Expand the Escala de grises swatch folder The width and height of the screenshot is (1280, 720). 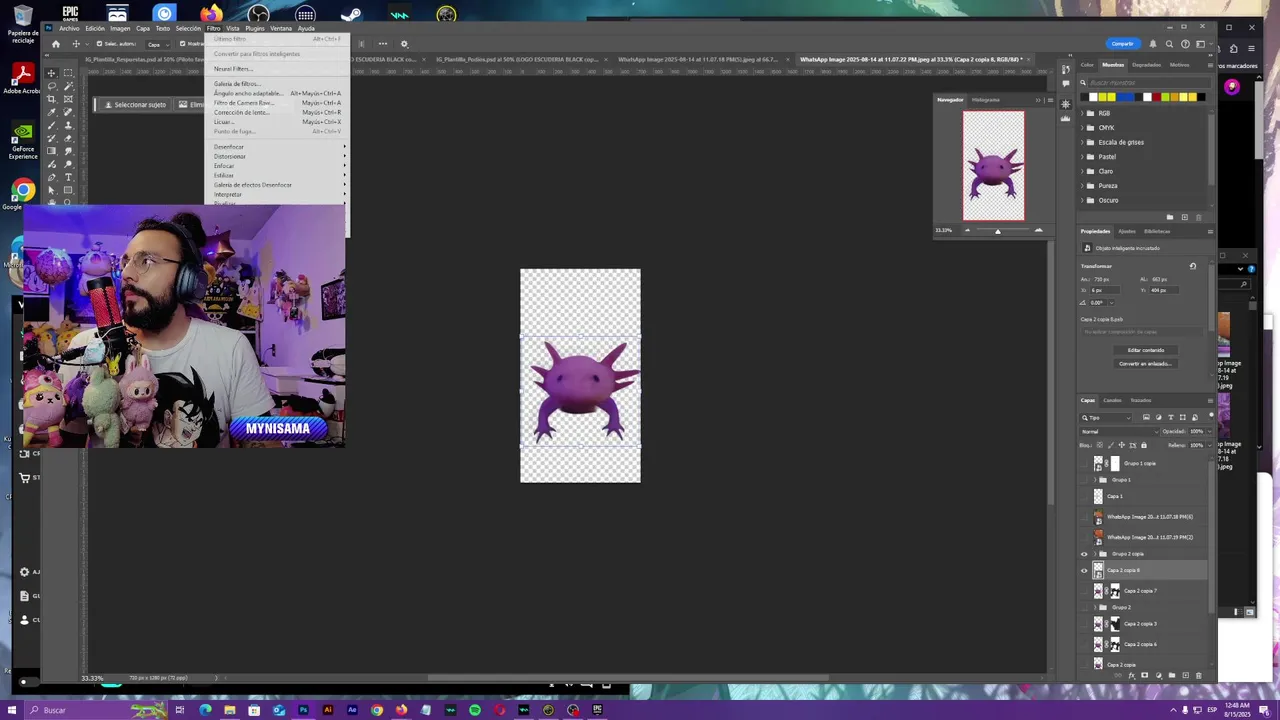[x=1082, y=142]
